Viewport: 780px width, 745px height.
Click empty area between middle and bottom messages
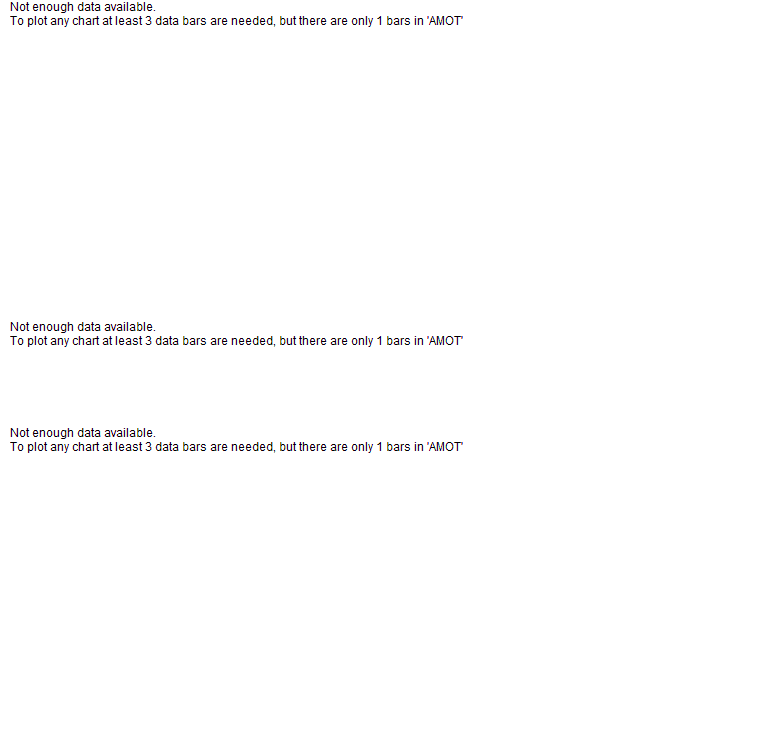click(x=390, y=387)
